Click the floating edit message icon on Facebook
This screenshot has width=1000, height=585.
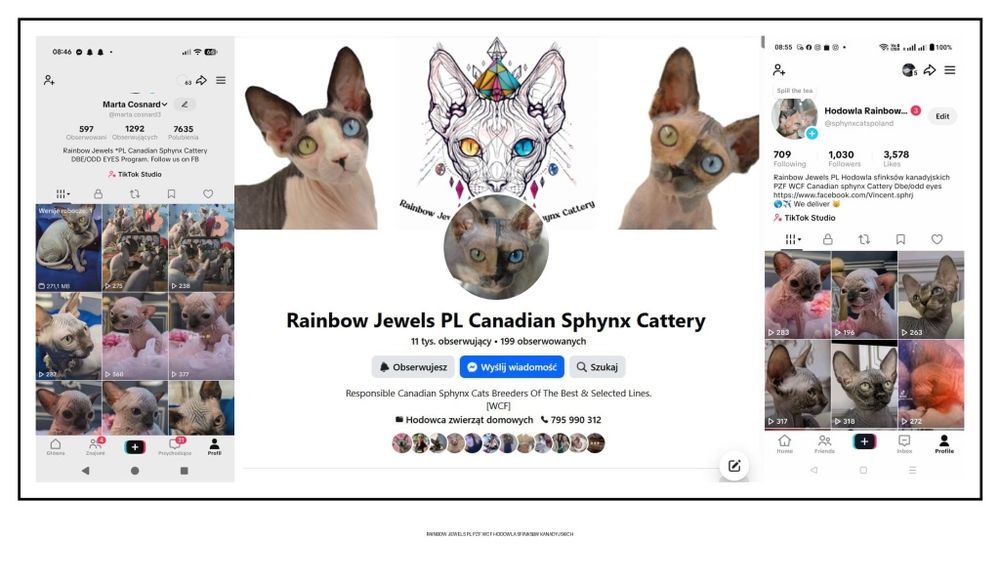point(734,466)
